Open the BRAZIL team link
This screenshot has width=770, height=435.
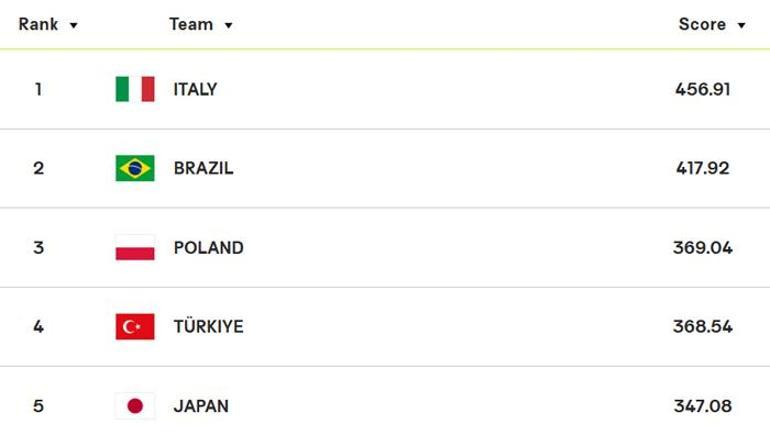203,168
